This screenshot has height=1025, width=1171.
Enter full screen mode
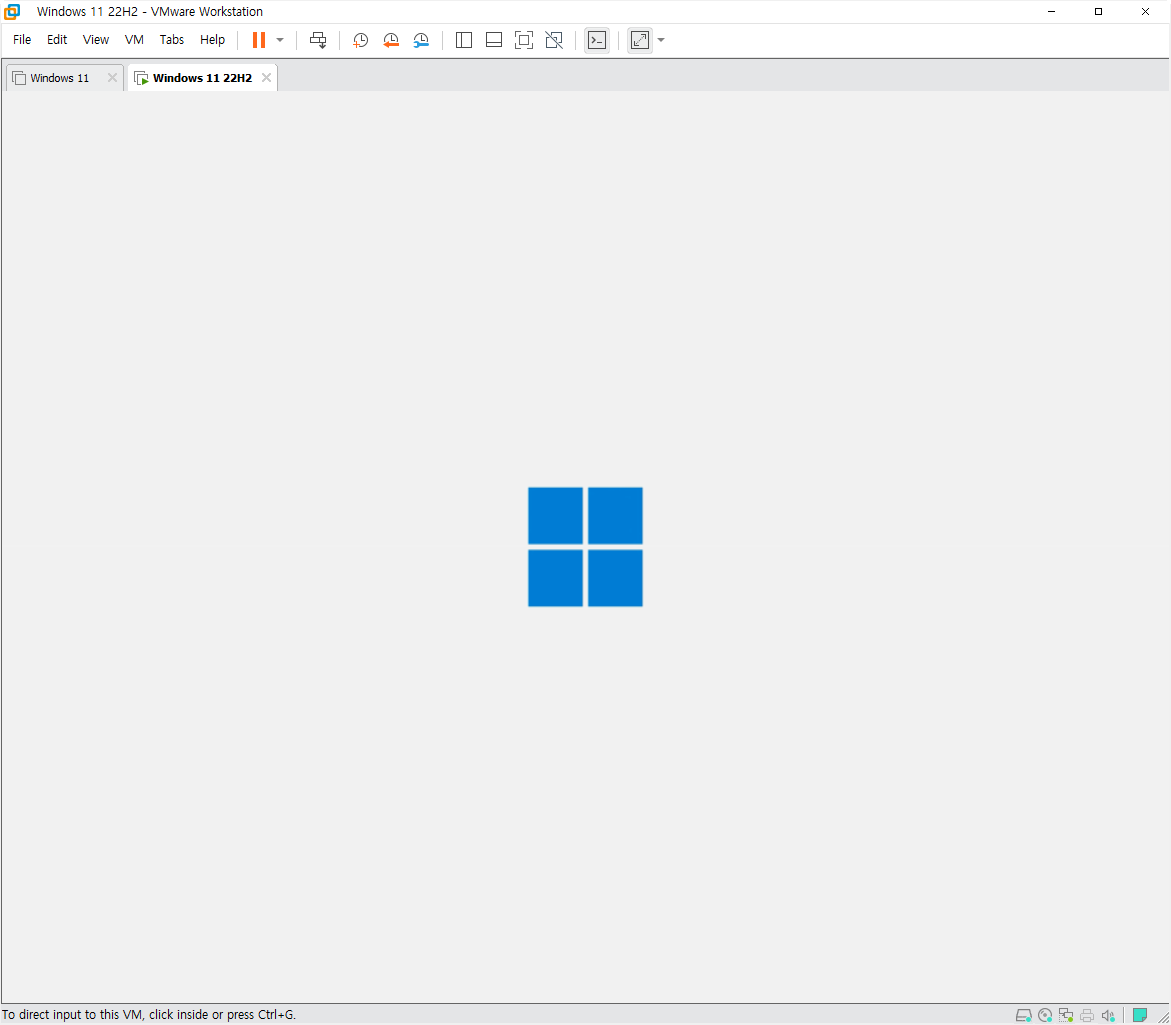[x=524, y=40]
